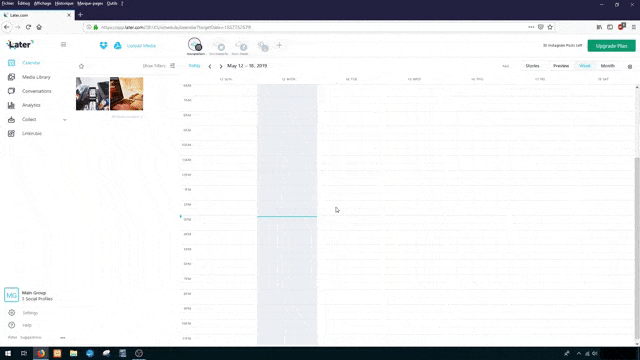Screen dimensions: 640x360
Task: Open the Affichage menu
Action: [x=42, y=3]
